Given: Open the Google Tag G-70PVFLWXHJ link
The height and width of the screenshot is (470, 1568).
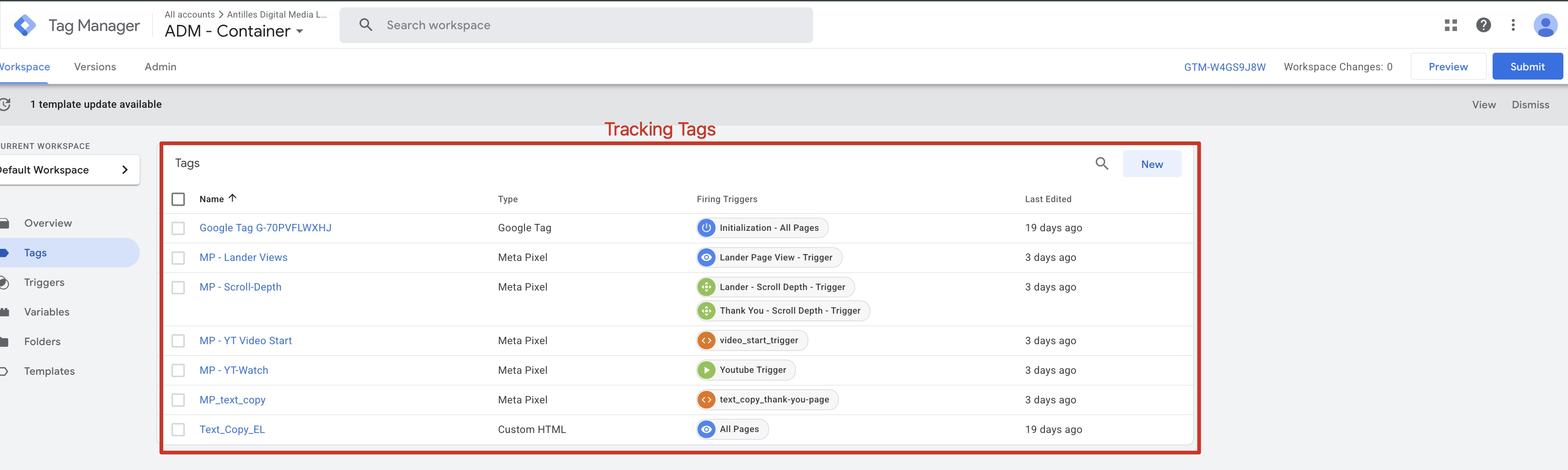Looking at the screenshot, I should click(265, 228).
